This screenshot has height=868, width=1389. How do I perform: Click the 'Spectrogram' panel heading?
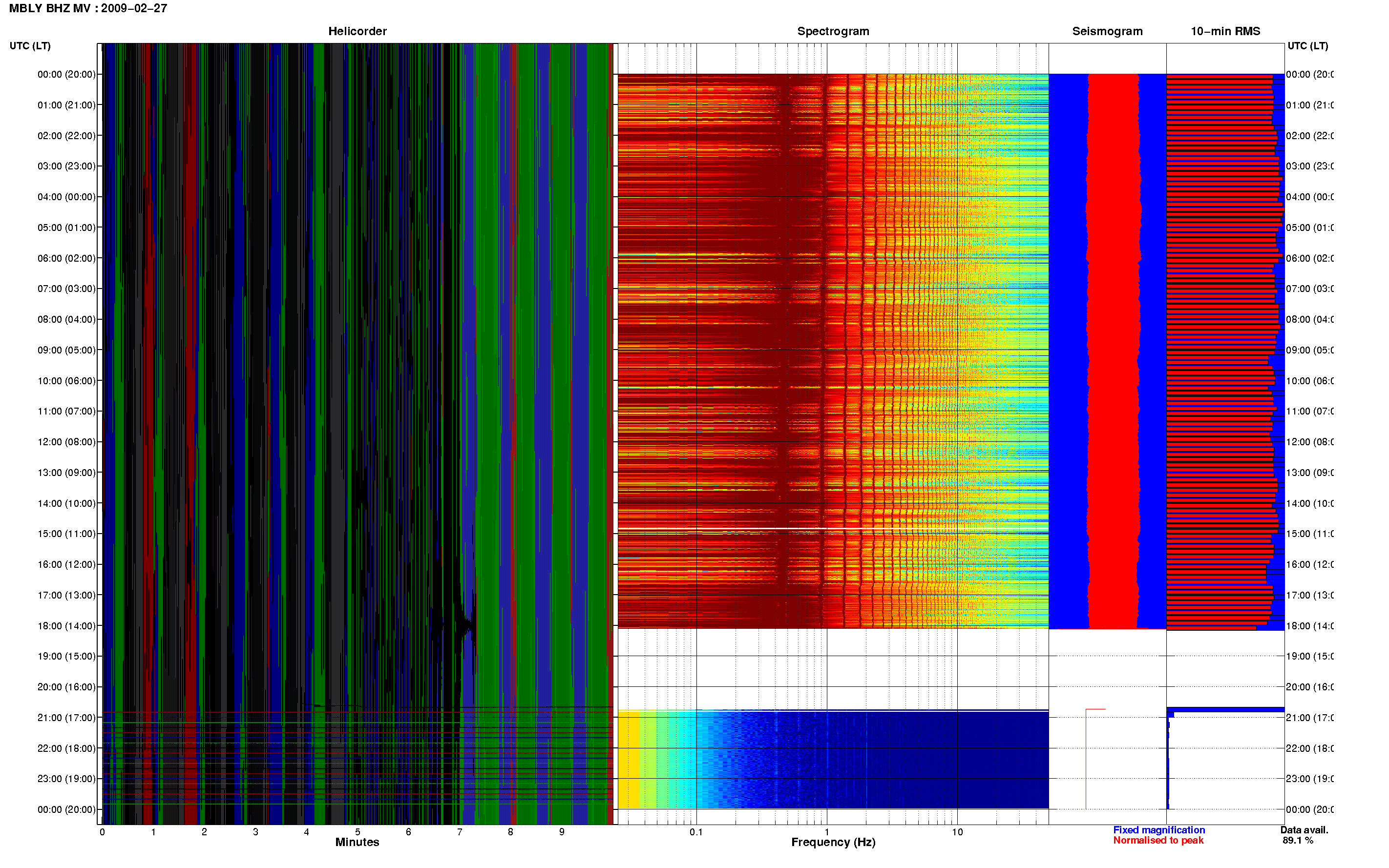833,31
